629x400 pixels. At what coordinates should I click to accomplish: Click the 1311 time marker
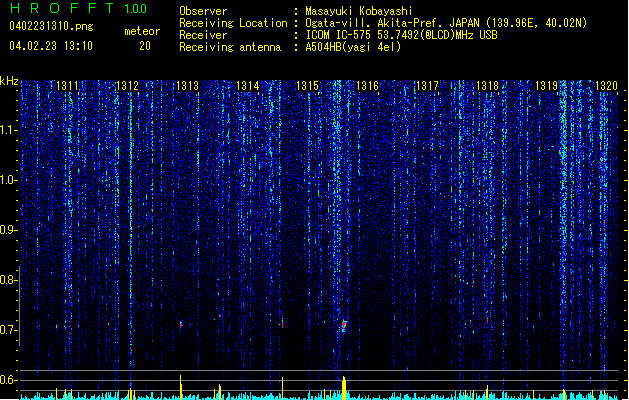pyautogui.click(x=67, y=86)
